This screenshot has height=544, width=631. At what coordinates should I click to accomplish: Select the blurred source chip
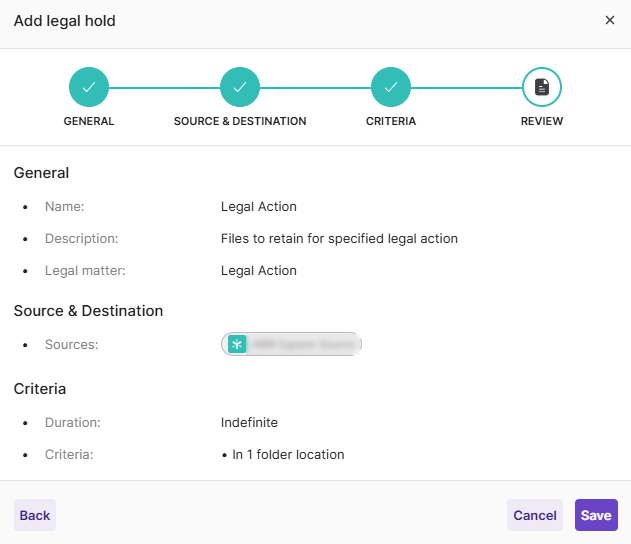point(291,344)
